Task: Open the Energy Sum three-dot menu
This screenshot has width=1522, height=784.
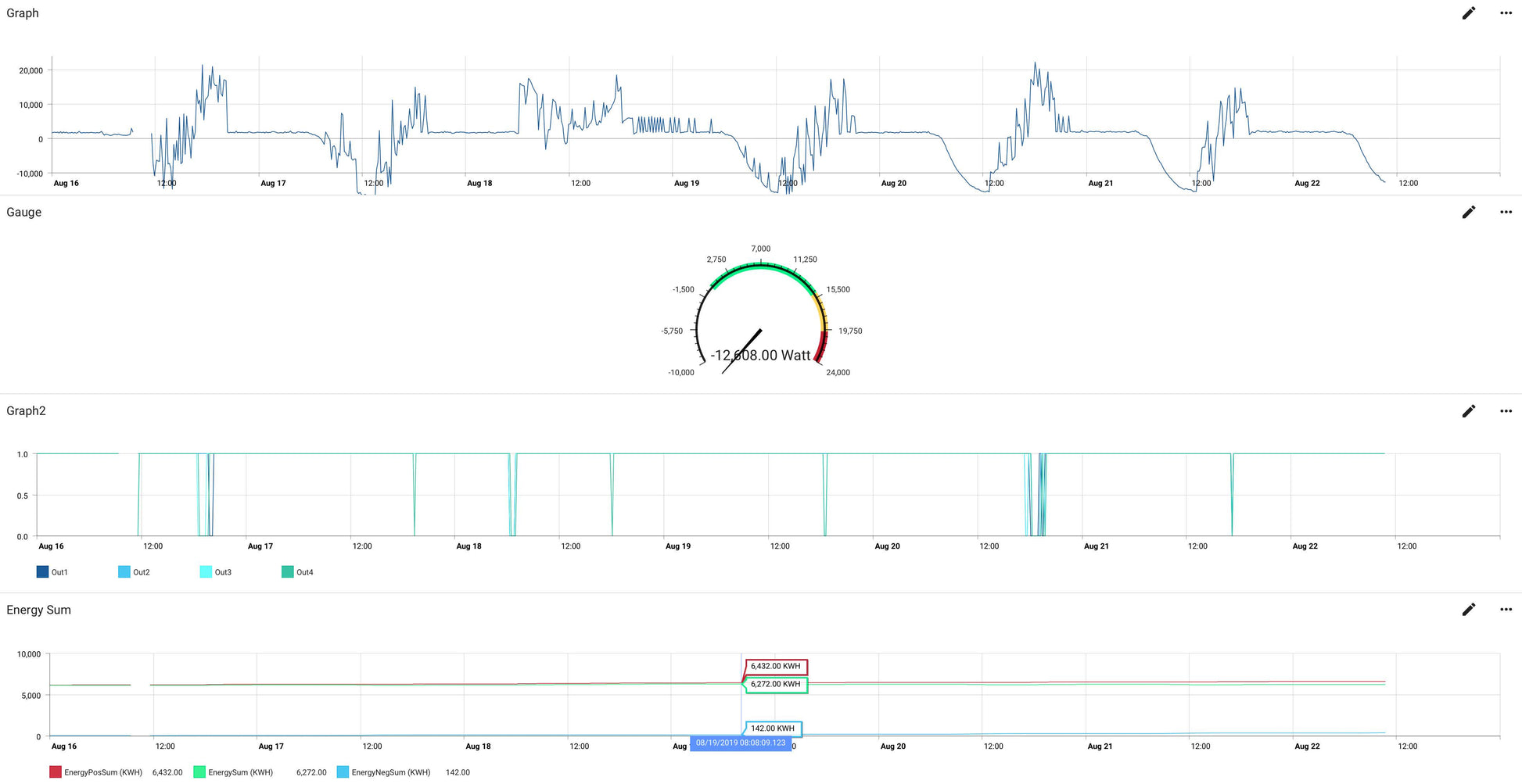Action: coord(1506,610)
